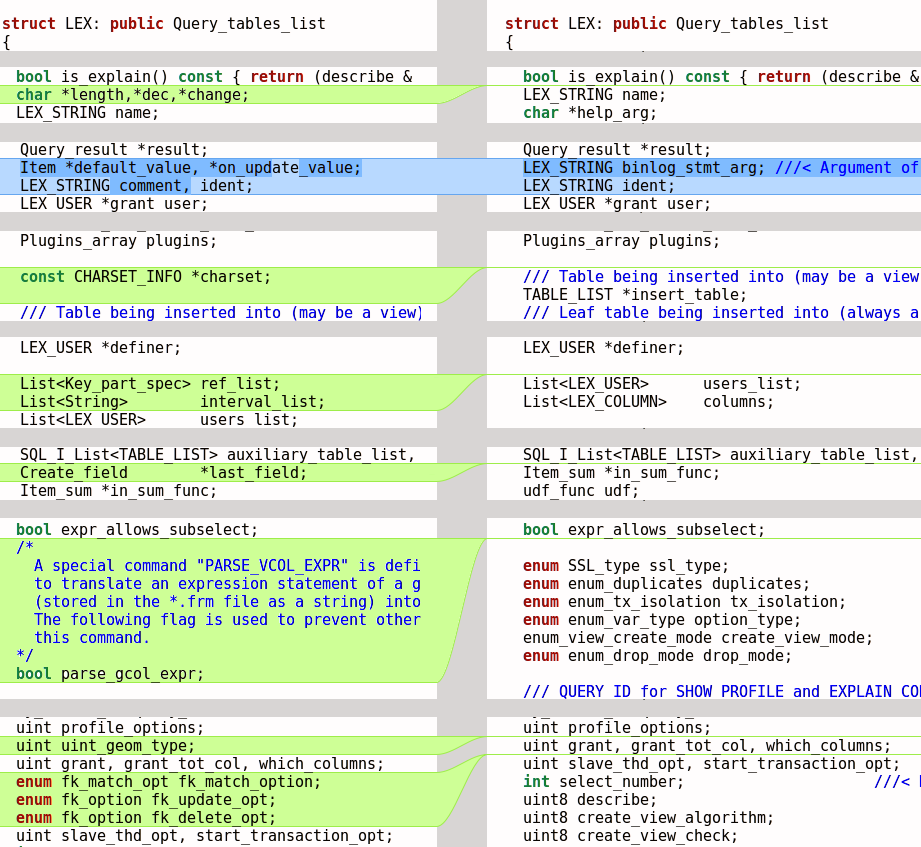This screenshot has height=847, width=921.
Task: Select the "uint8 create_view_algorithm;" line
Action: [648, 818]
